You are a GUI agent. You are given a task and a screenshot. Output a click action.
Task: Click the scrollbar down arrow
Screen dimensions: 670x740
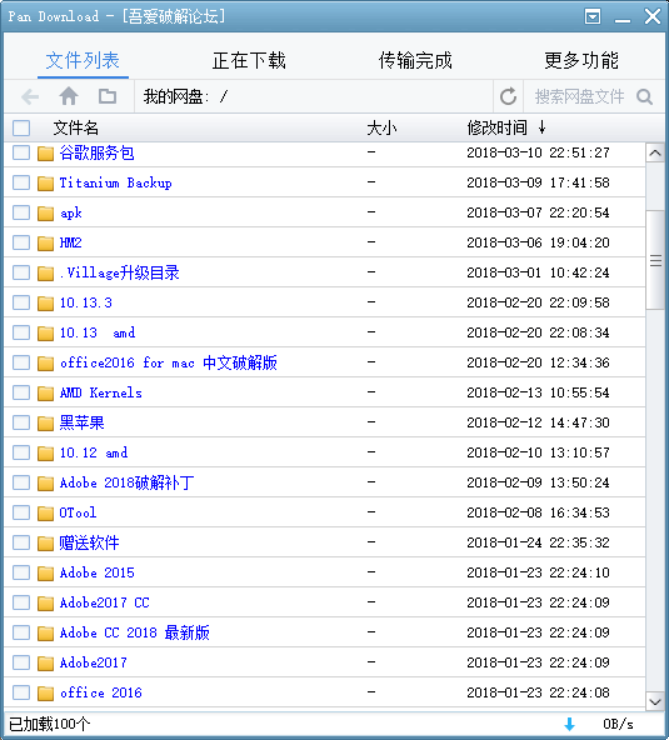click(655, 701)
